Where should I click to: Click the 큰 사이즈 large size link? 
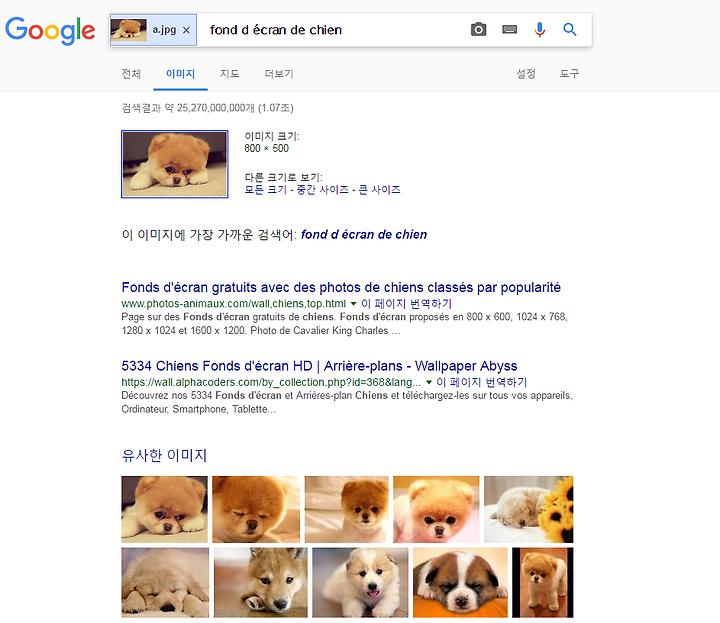pyautogui.click(x=379, y=190)
